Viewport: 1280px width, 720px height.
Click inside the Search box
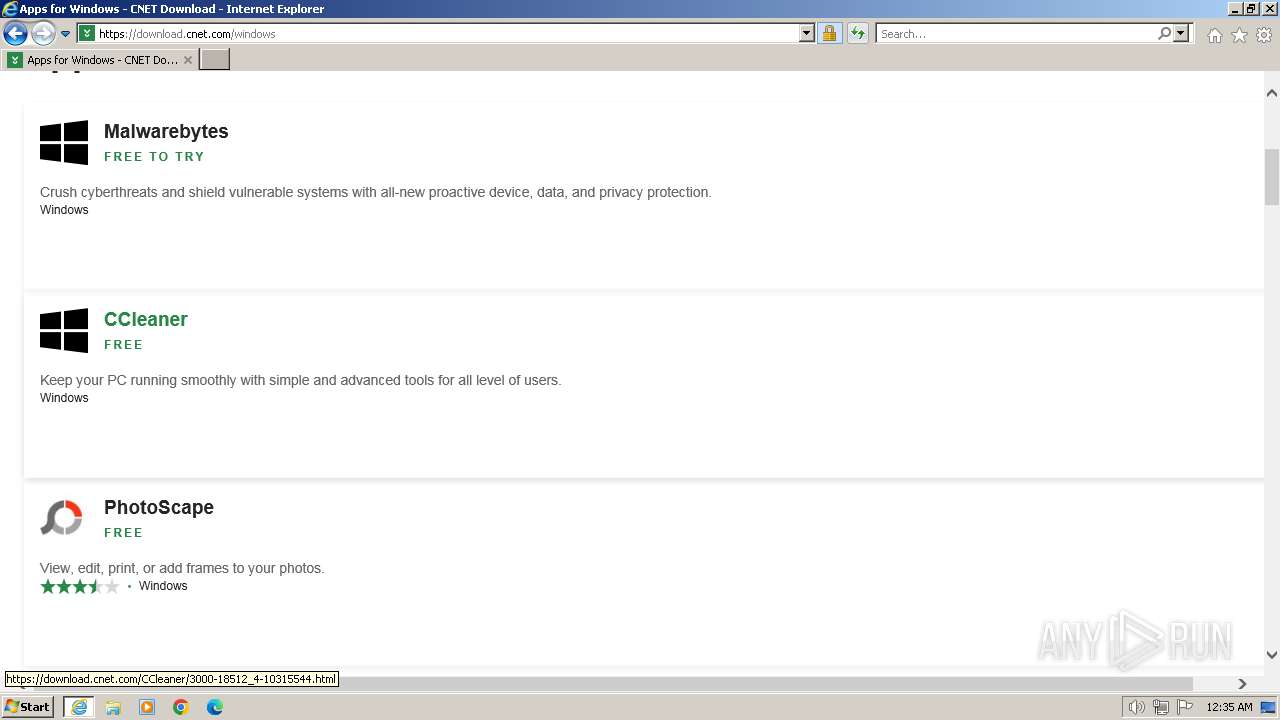tap(1015, 33)
